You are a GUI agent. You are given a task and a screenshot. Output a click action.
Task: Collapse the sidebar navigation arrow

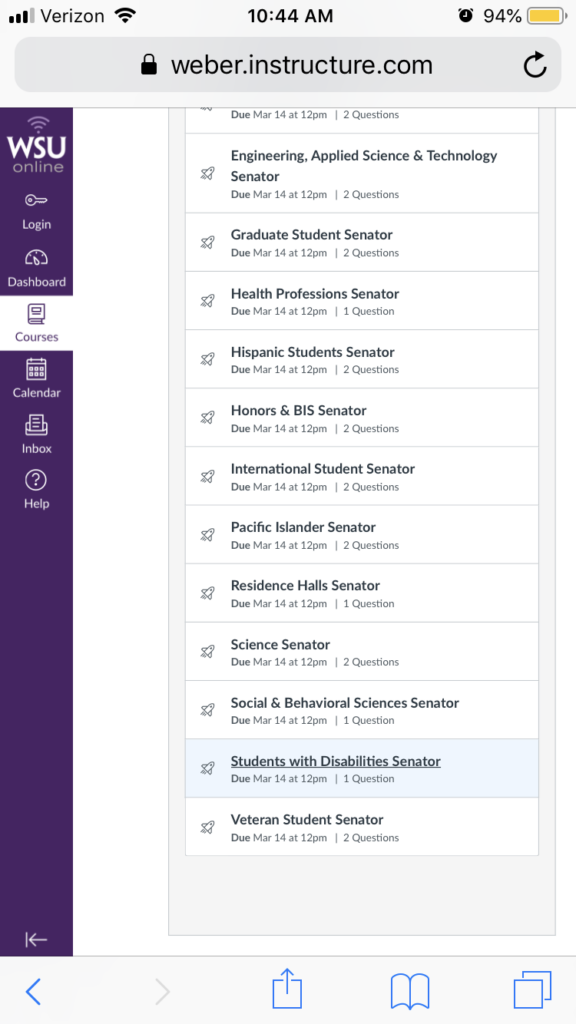click(x=36, y=940)
